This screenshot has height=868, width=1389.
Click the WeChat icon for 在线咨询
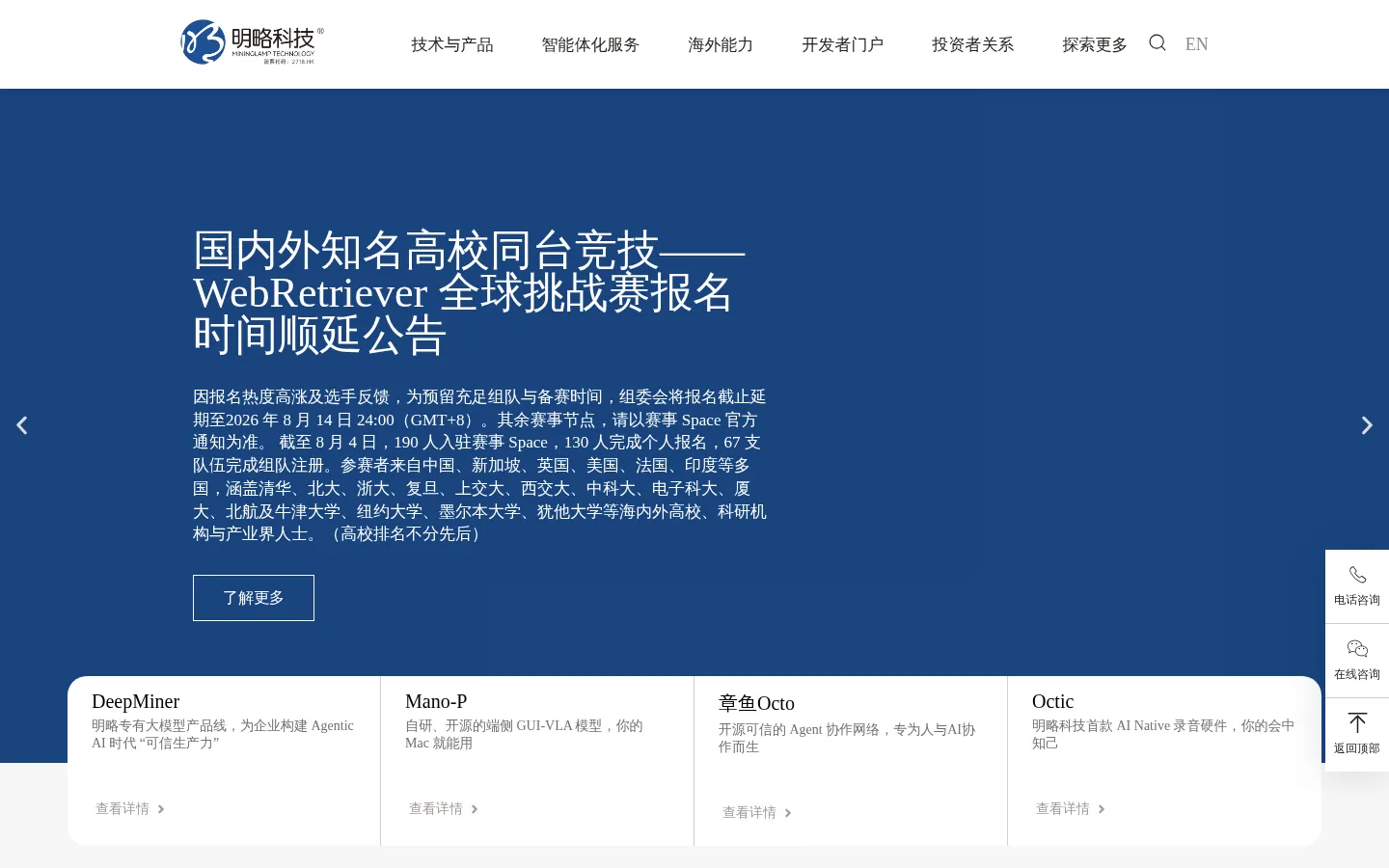click(x=1357, y=648)
